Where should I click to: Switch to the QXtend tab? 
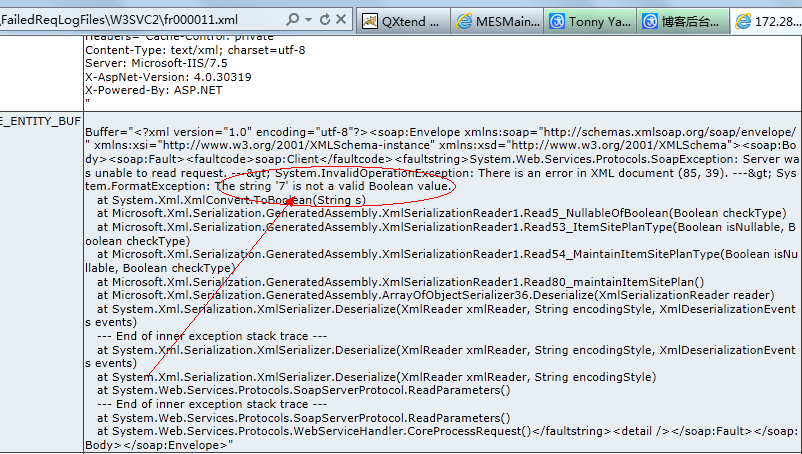(403, 21)
